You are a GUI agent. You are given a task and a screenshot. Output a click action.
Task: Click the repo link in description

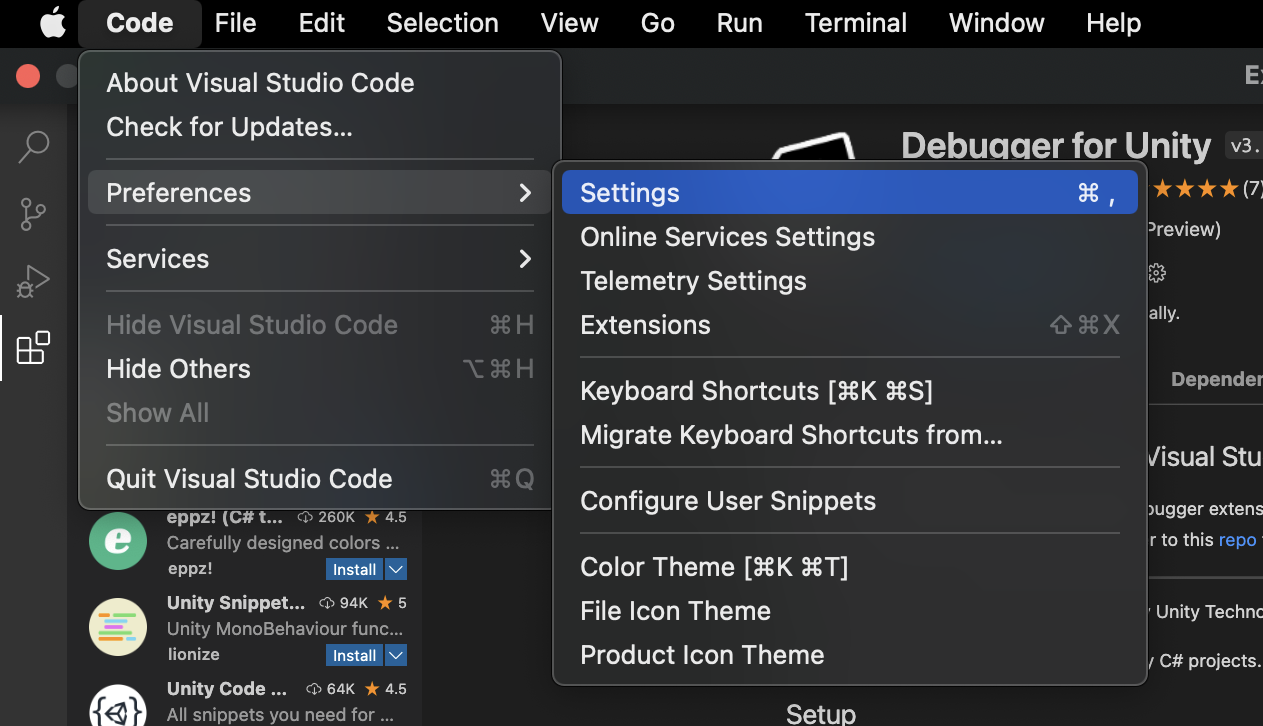pyautogui.click(x=1237, y=539)
